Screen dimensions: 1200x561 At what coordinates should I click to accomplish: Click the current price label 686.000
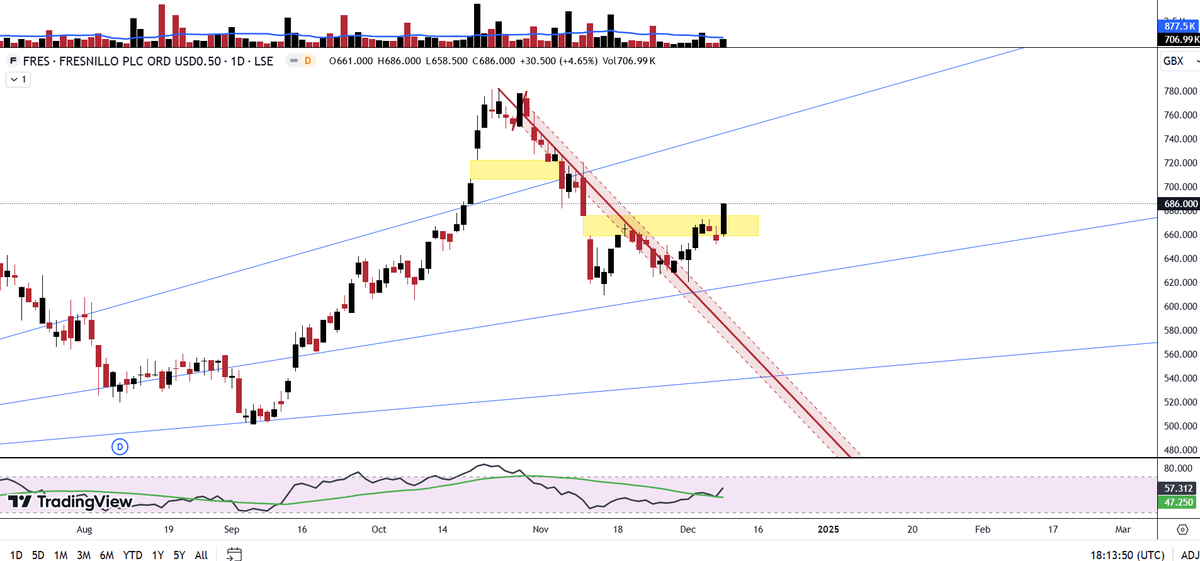click(1177, 204)
